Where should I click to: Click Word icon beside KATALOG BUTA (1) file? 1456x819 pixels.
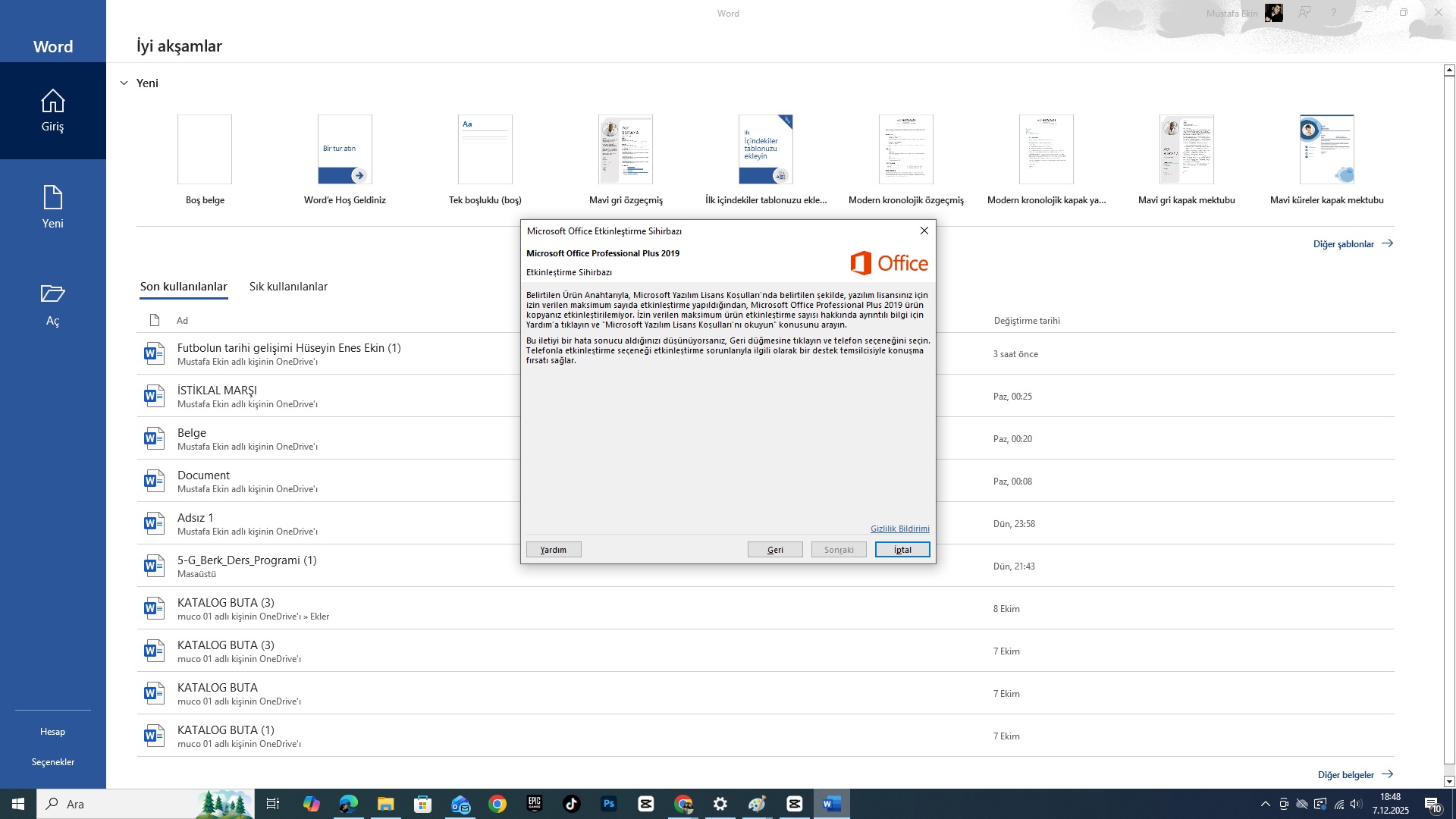[x=154, y=736]
